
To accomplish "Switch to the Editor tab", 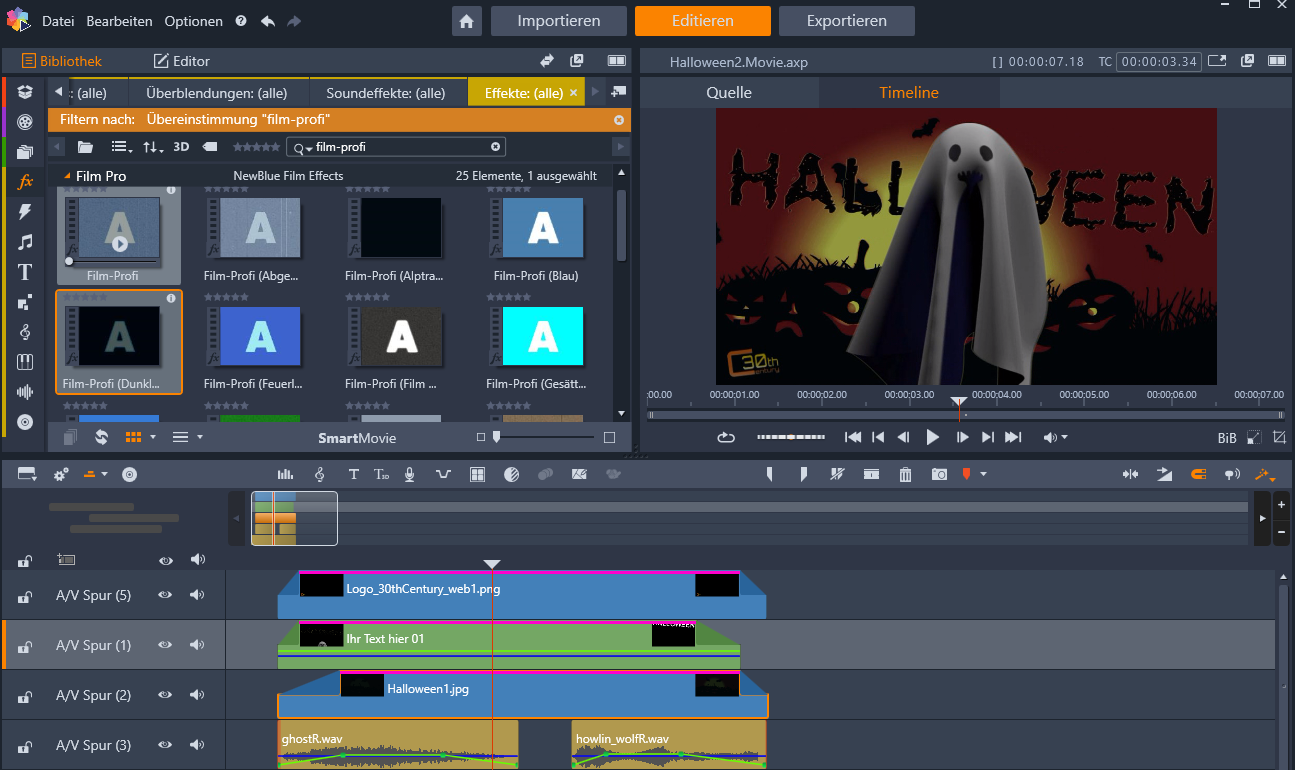I will tap(182, 61).
